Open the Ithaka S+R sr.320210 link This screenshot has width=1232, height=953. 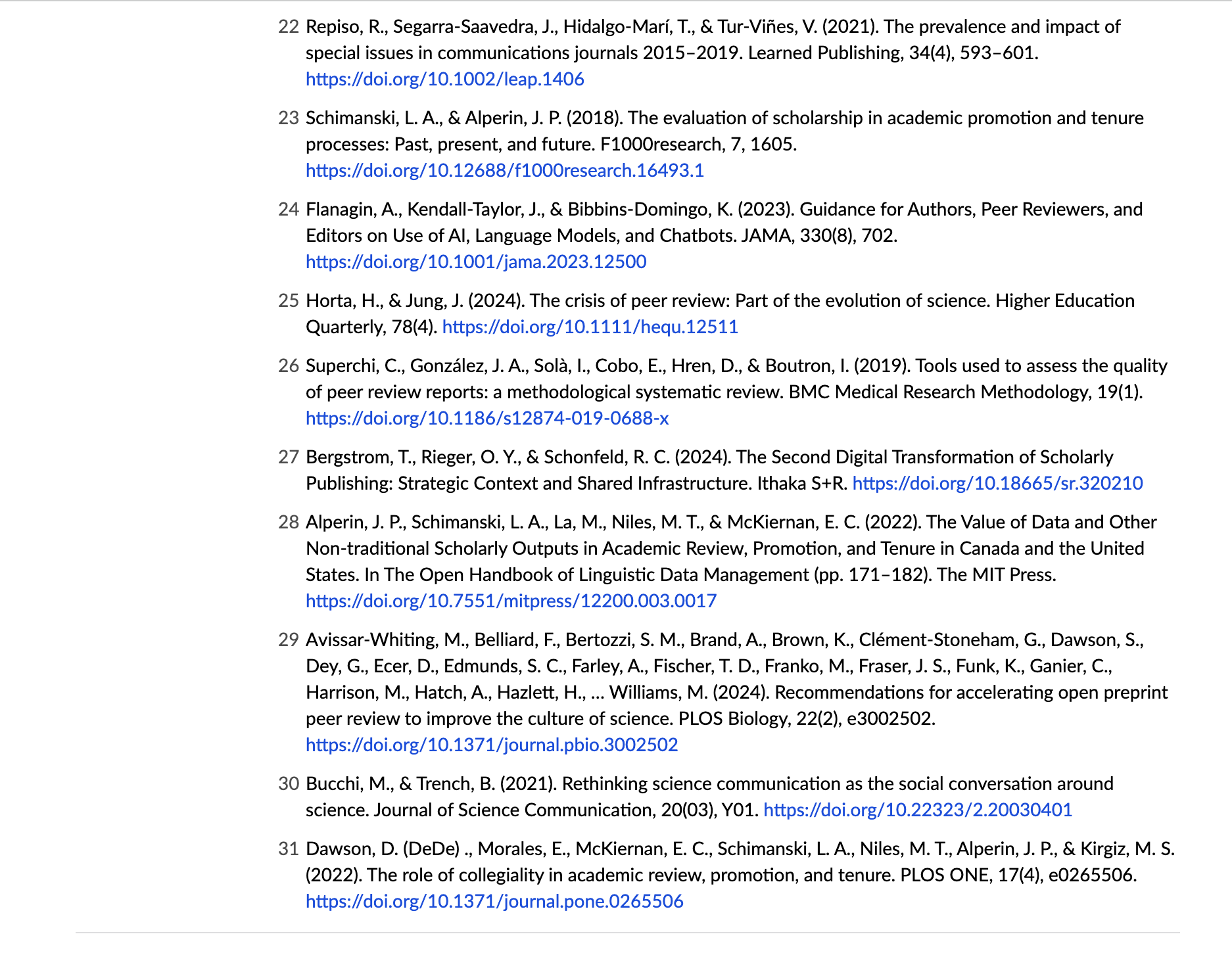[997, 484]
